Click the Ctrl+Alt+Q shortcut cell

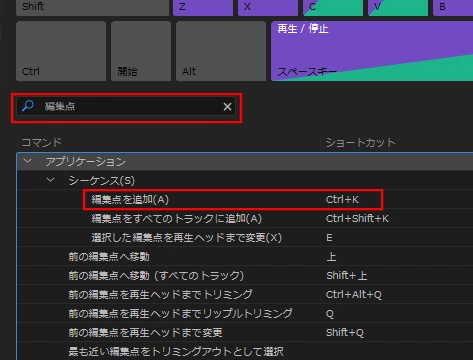tap(354, 294)
